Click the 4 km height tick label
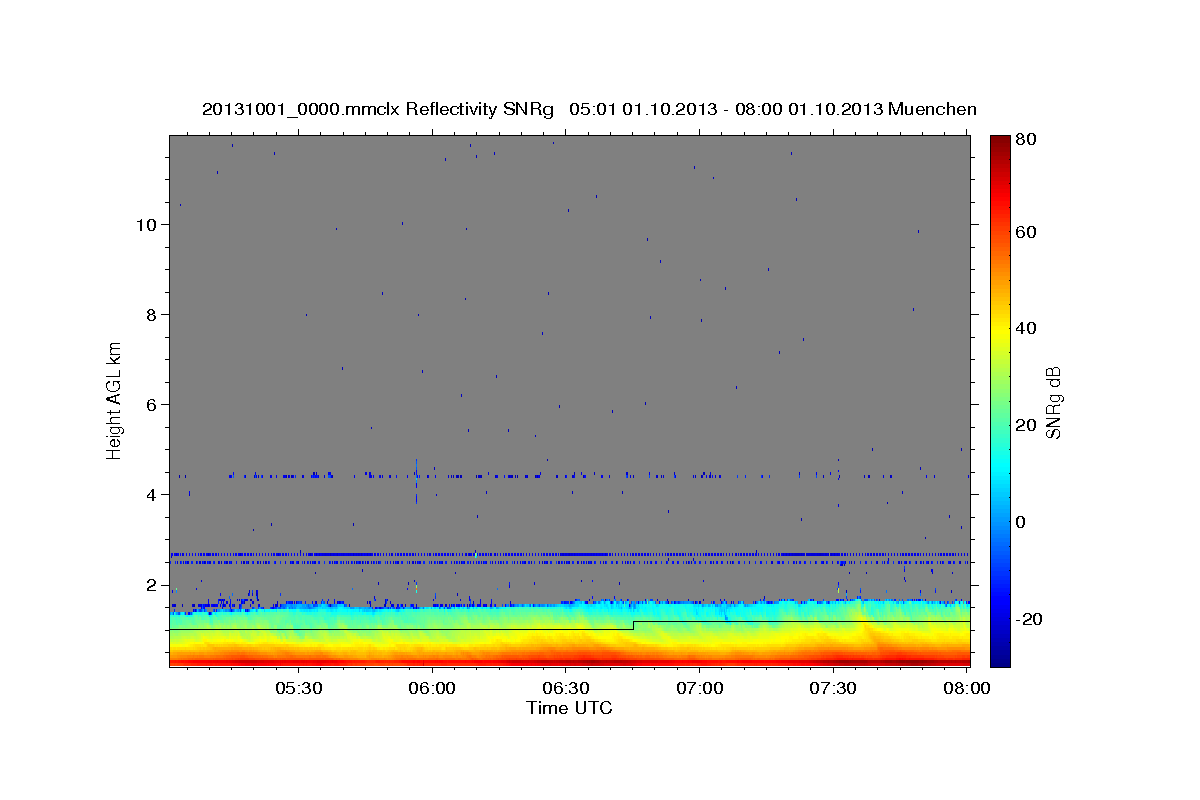Viewport: 1200px width, 800px height. (151, 495)
